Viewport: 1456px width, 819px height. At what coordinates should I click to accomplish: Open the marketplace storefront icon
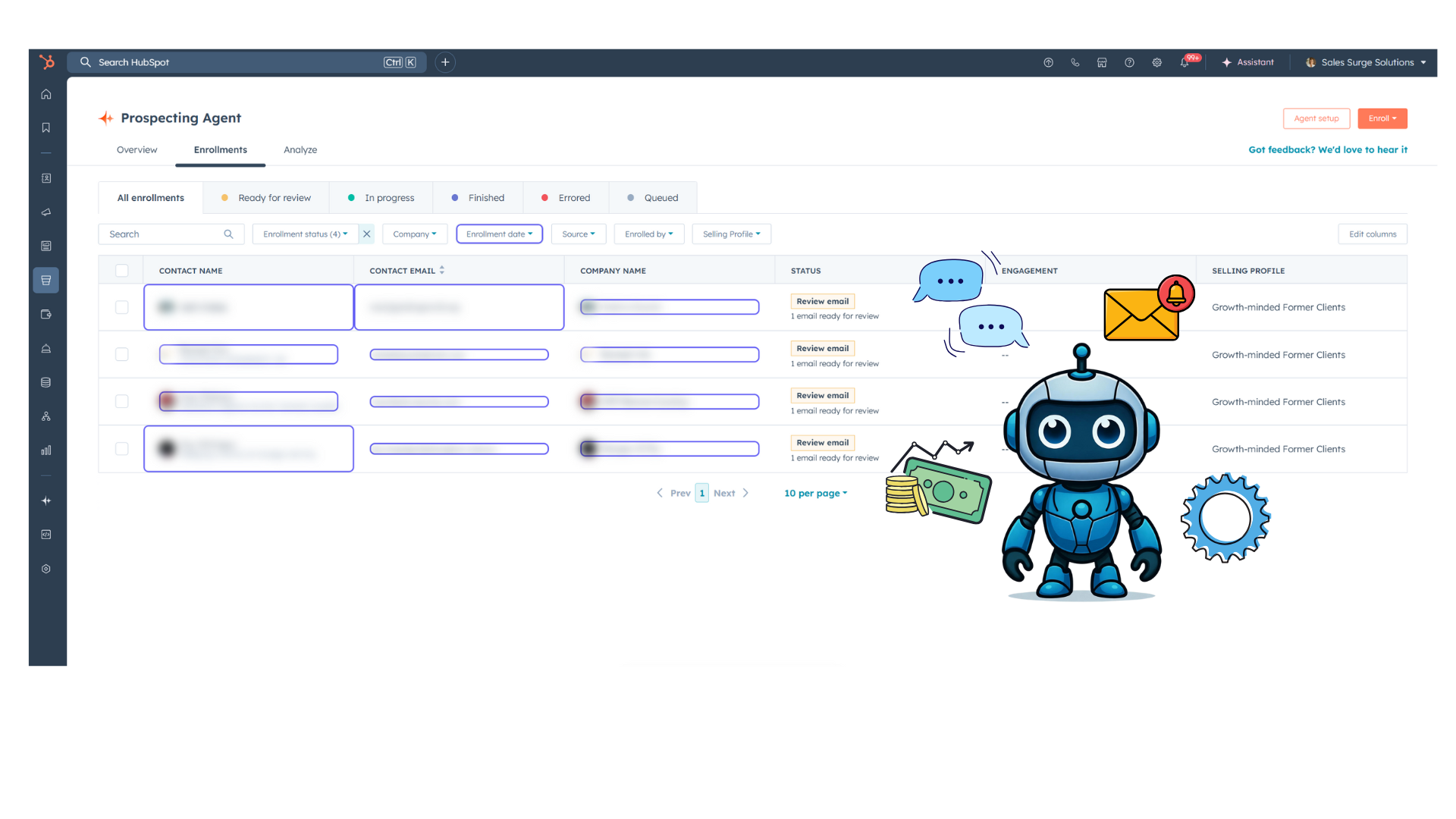point(1102,63)
